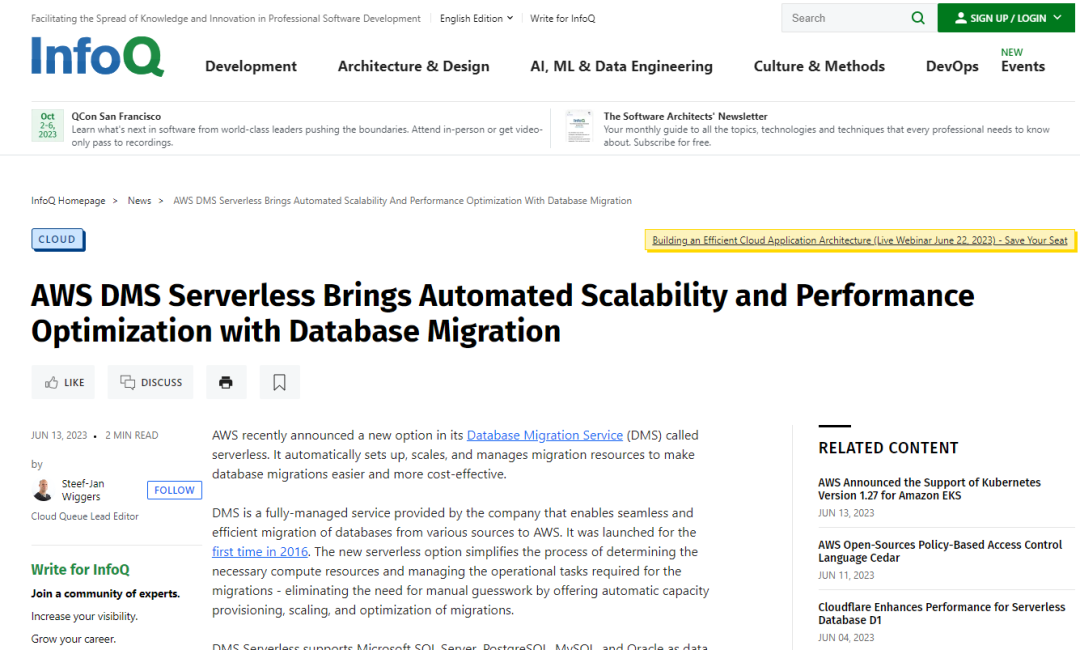Click the article title breadcrumb text
Viewport: 1080px width, 650px height.
[x=402, y=200]
